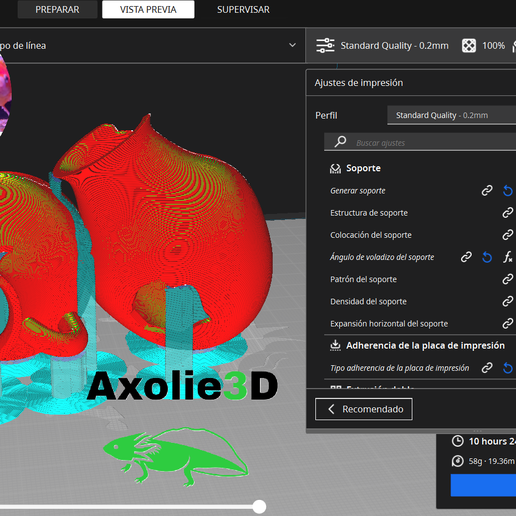Open the Perfil Standard Quality dropdown
This screenshot has width=516, height=516.
pos(452,115)
